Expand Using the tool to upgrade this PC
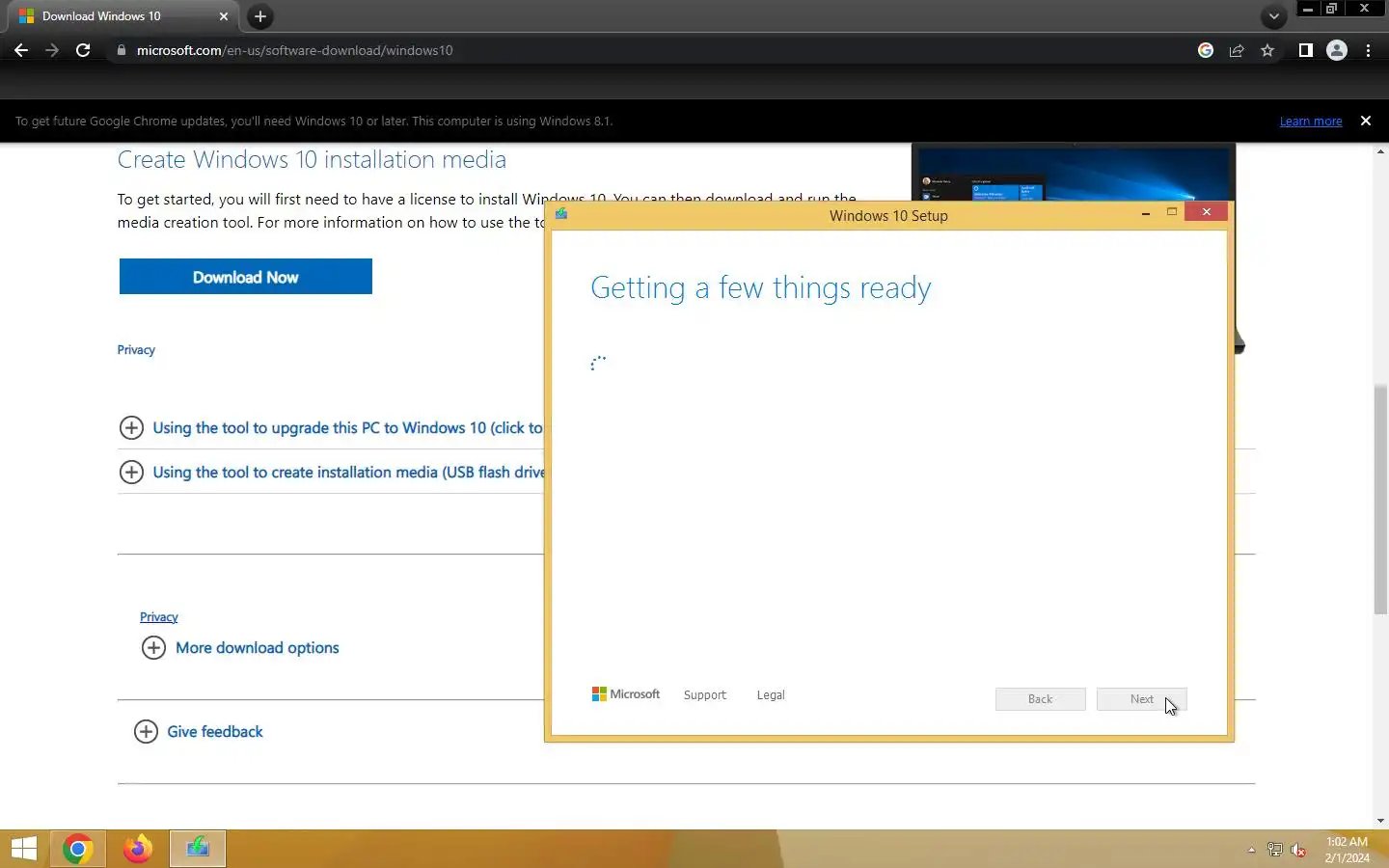 click(x=331, y=427)
